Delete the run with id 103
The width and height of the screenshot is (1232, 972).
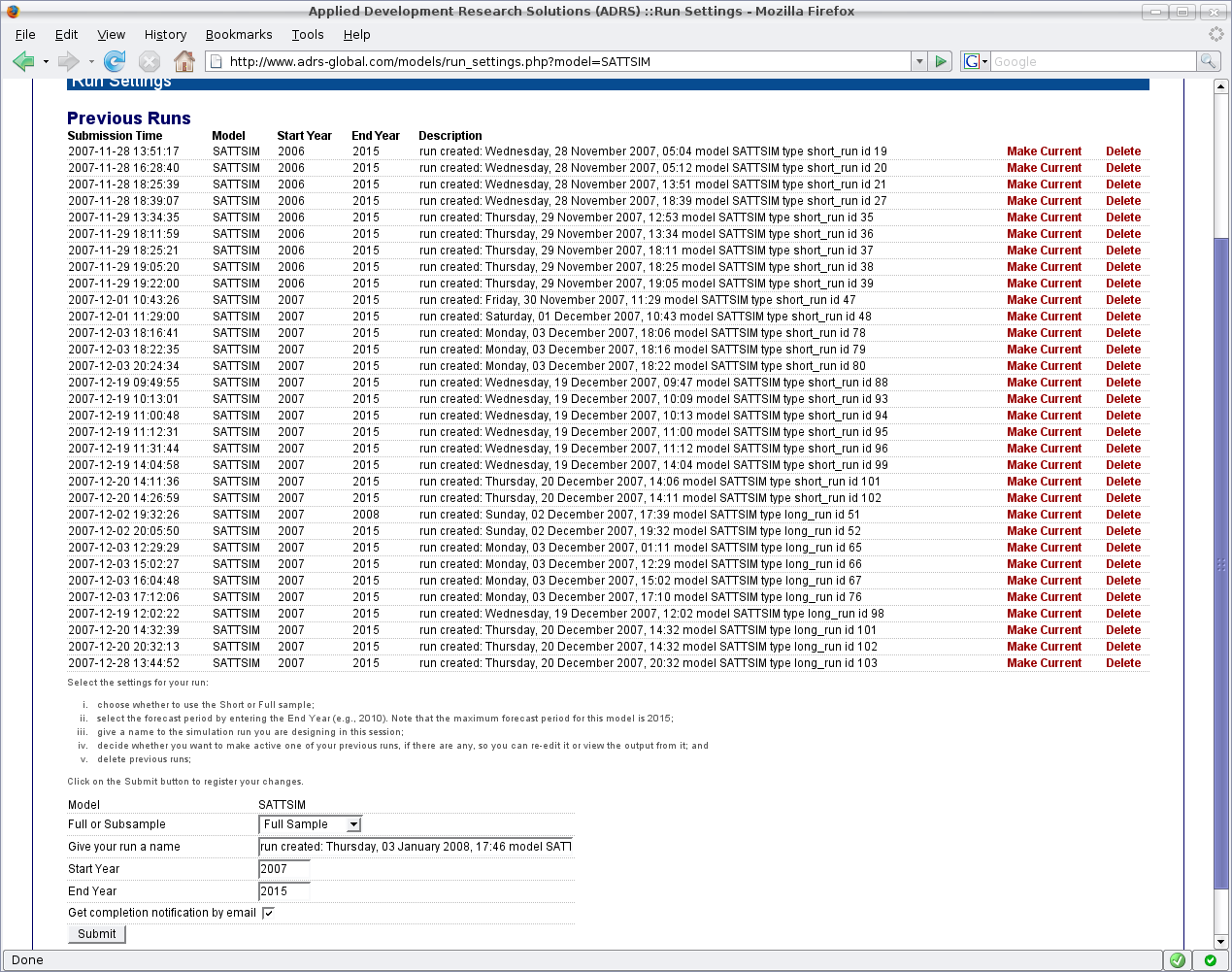point(1123,663)
